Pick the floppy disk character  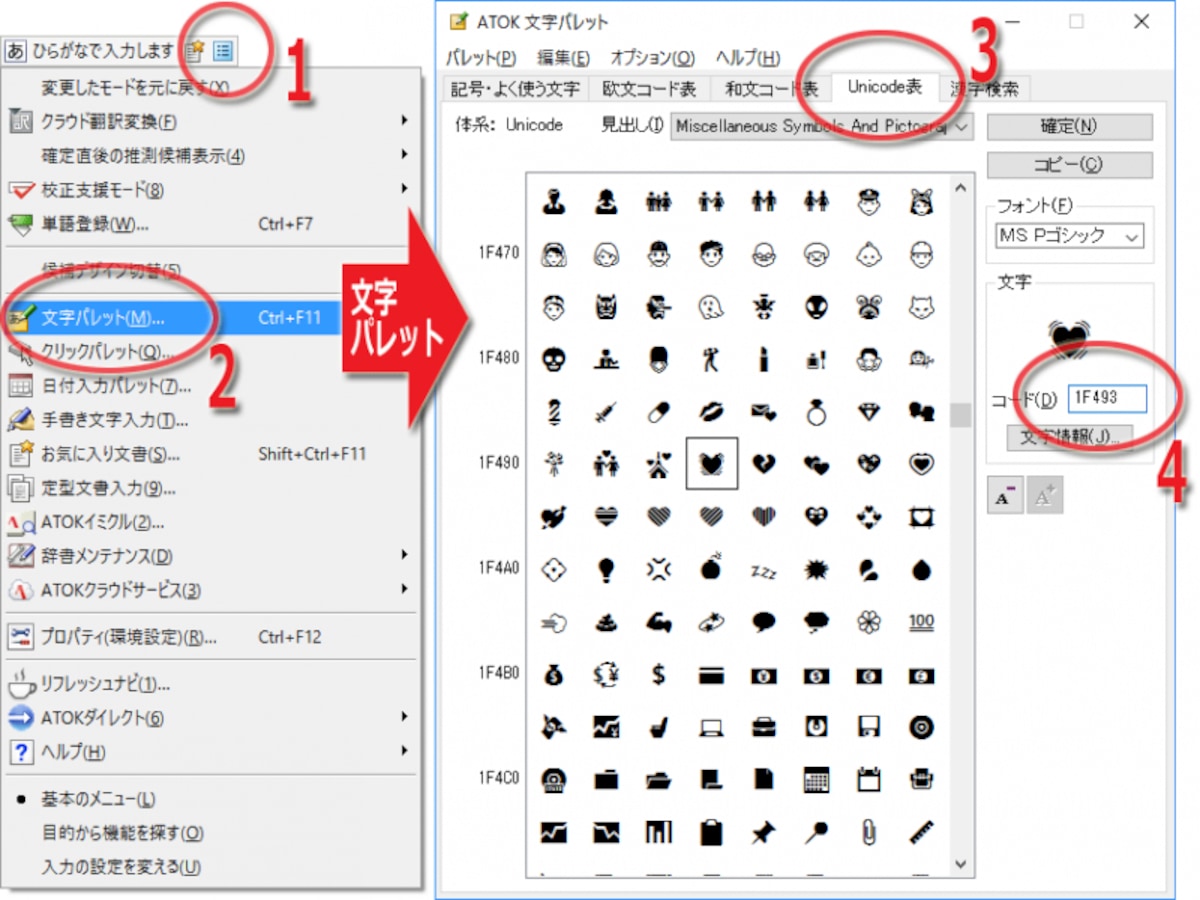tap(869, 726)
